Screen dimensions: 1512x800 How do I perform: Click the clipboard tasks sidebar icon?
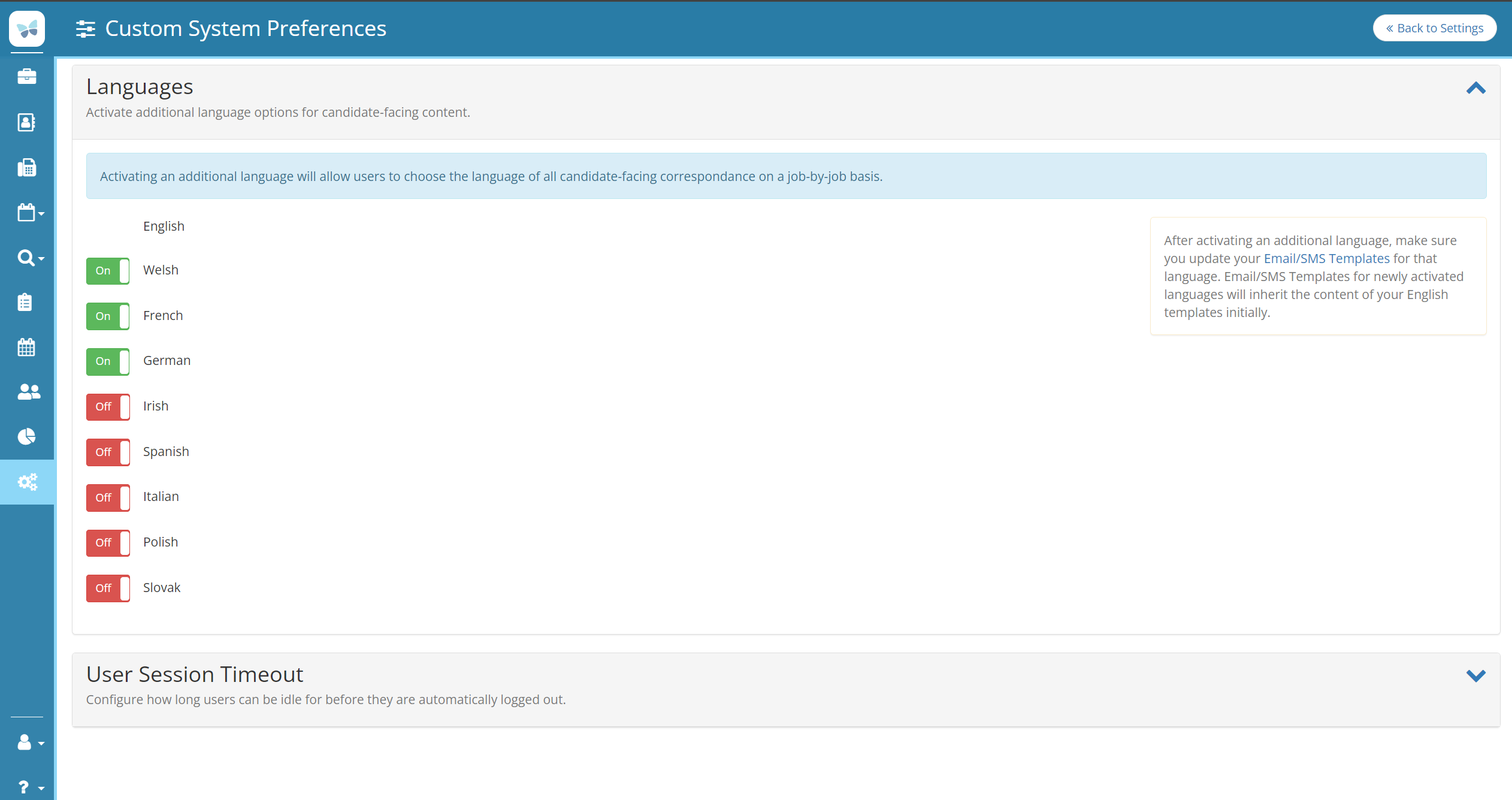pos(25,302)
